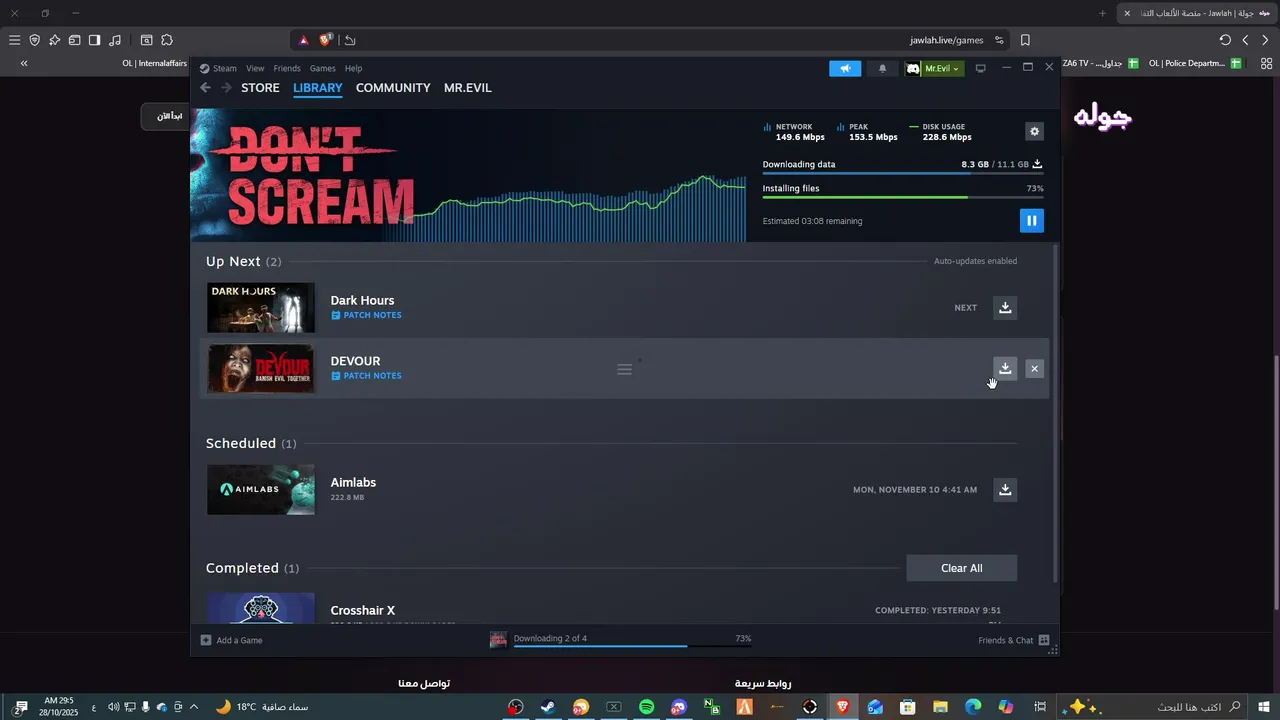Reload the browser page
Image resolution: width=1280 pixels, height=720 pixels.
(1225, 40)
